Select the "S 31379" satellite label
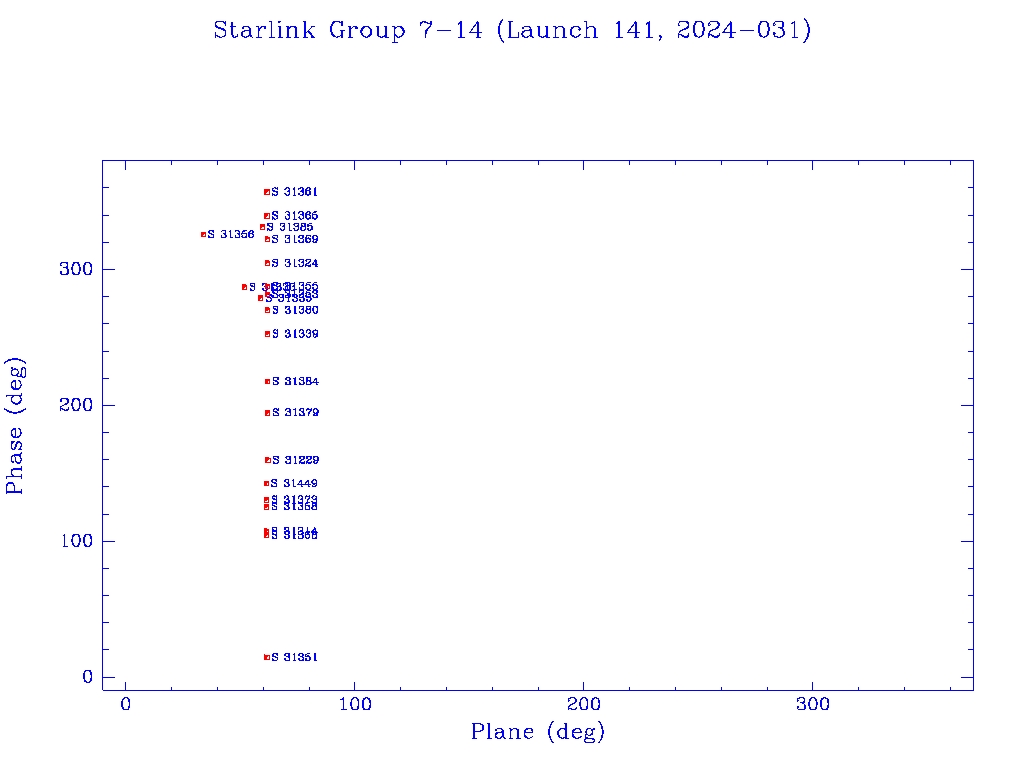1024x768 pixels. click(x=296, y=412)
